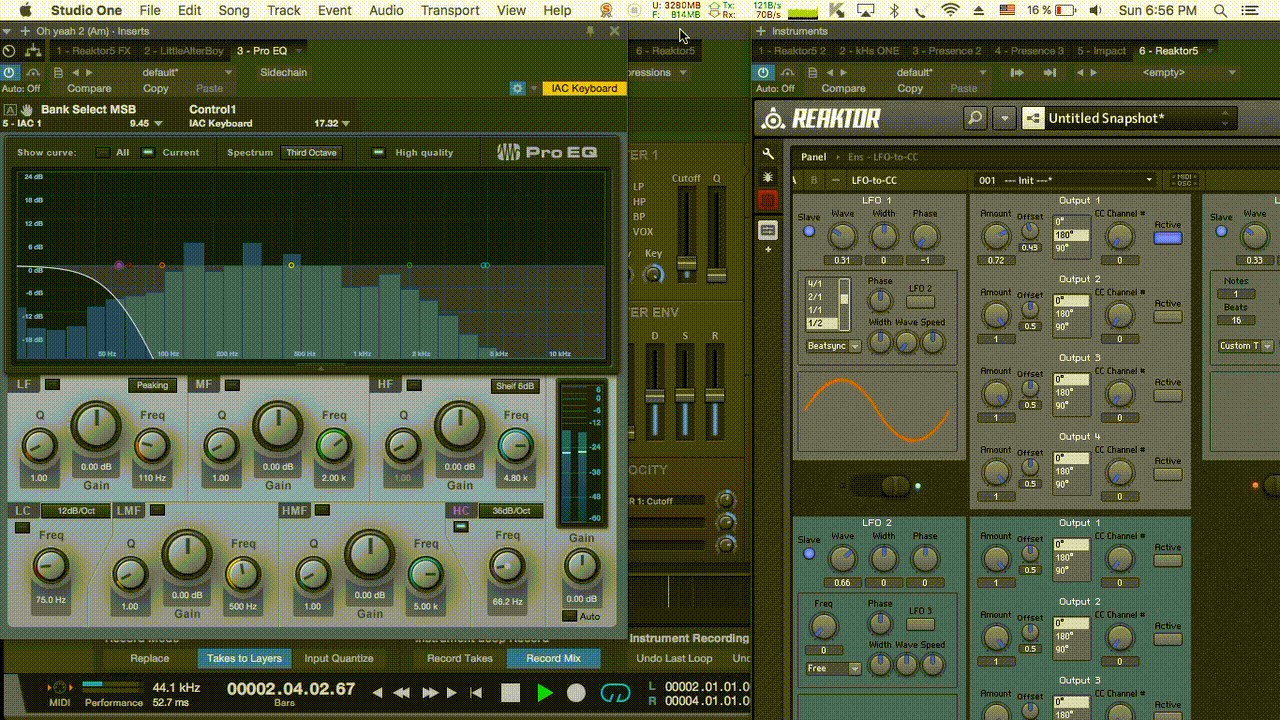Click the Record button in transport
This screenshot has height=720, width=1280.
pos(576,692)
